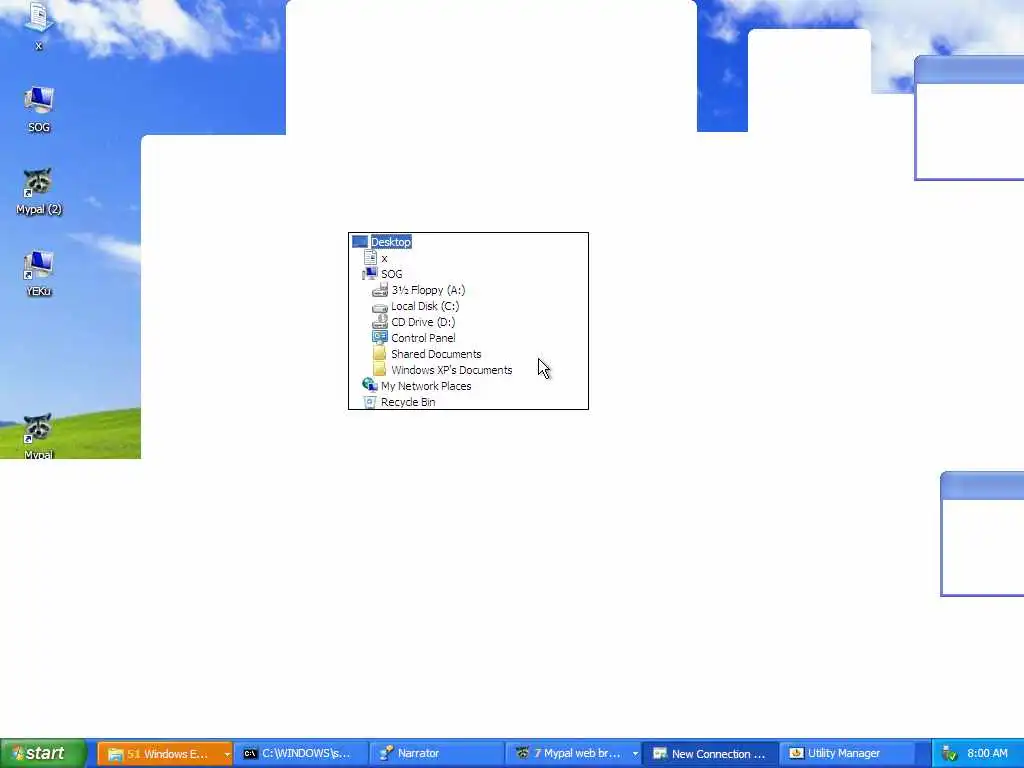Click the floppy drive icon in the tree

coord(380,290)
